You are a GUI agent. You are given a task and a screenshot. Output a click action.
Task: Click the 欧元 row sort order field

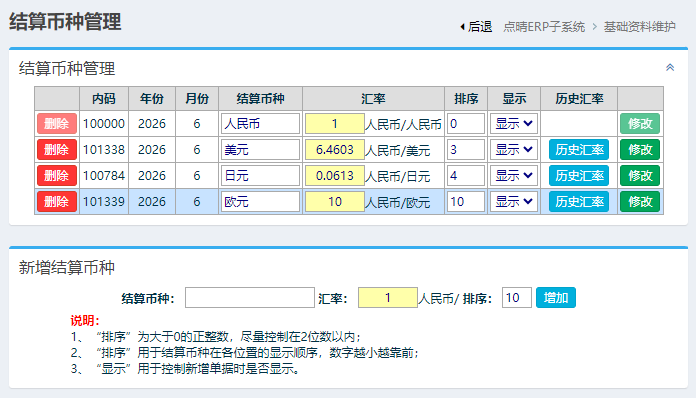(x=466, y=201)
